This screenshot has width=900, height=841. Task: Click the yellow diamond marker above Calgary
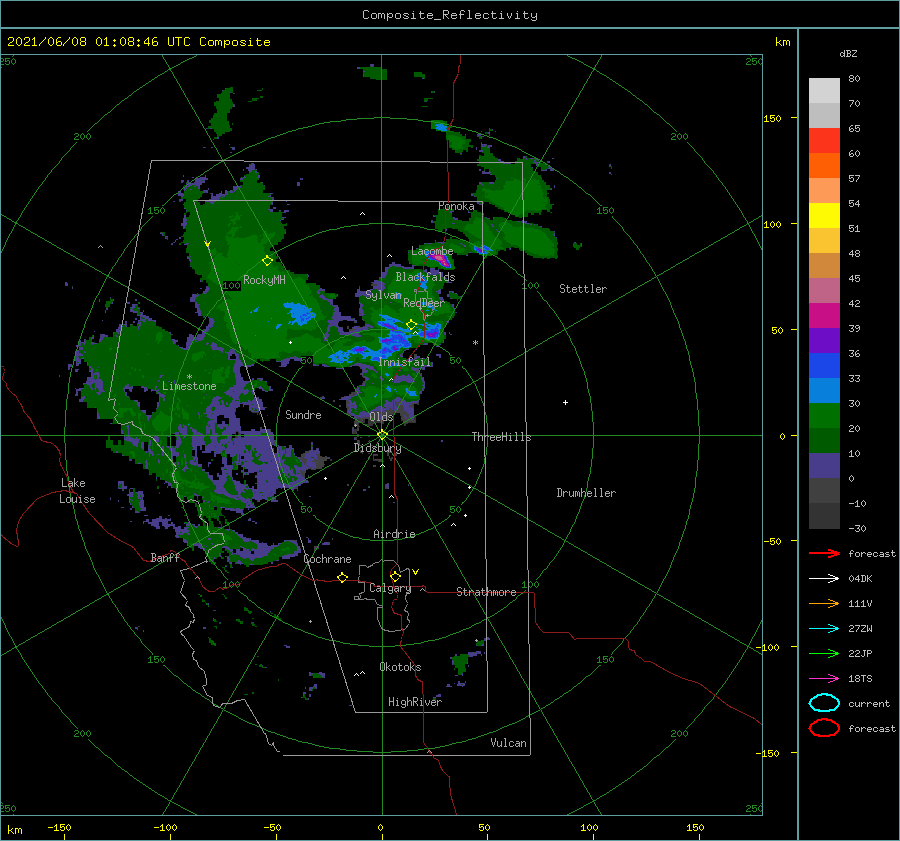click(395, 576)
